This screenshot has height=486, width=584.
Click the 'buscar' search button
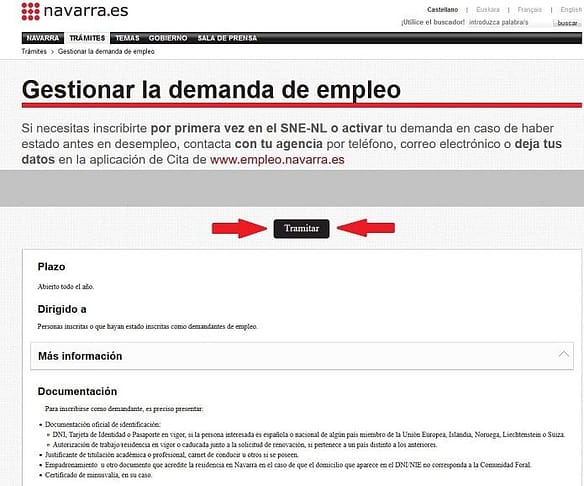[x=567, y=23]
